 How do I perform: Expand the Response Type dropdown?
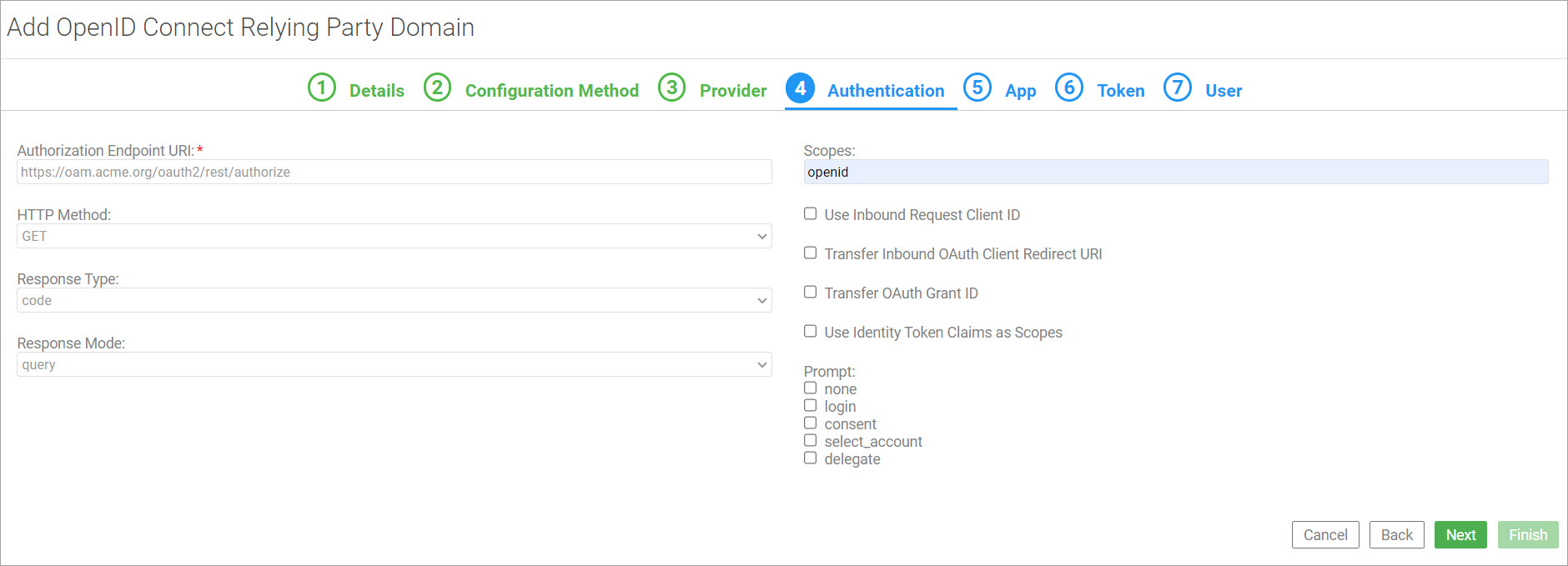coord(394,300)
